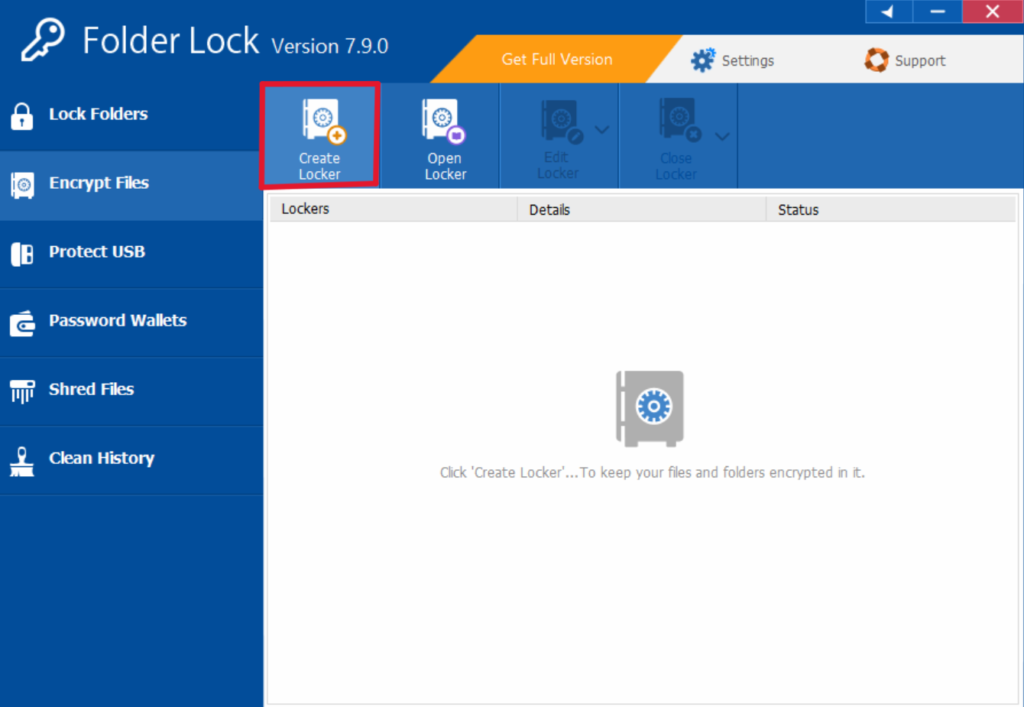The image size is (1024, 707).
Task: Click the Get Full Version button
Action: click(x=556, y=60)
